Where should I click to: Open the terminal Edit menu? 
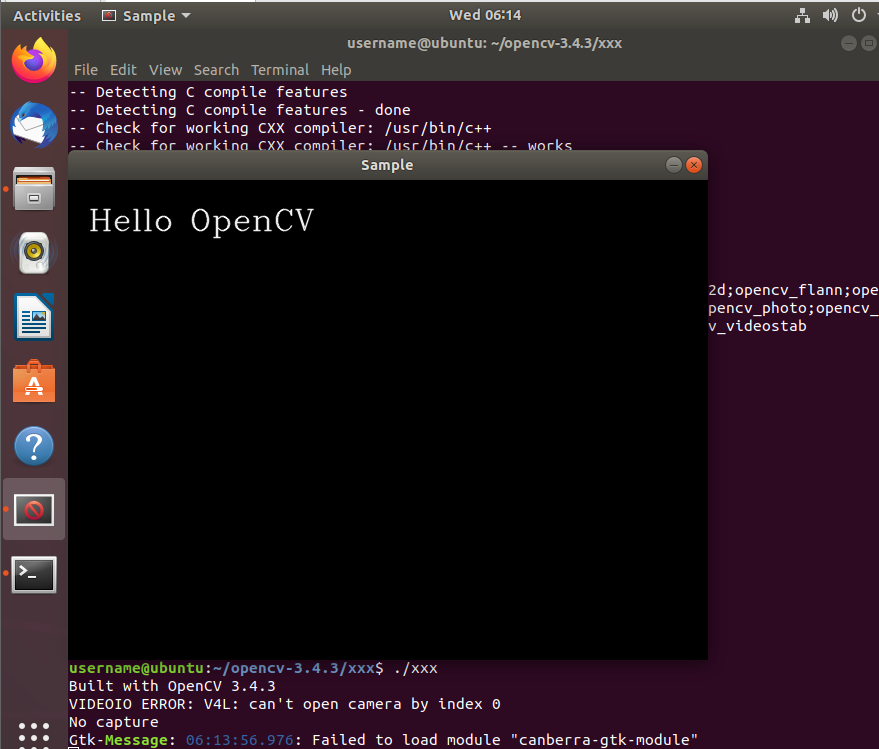pos(123,70)
